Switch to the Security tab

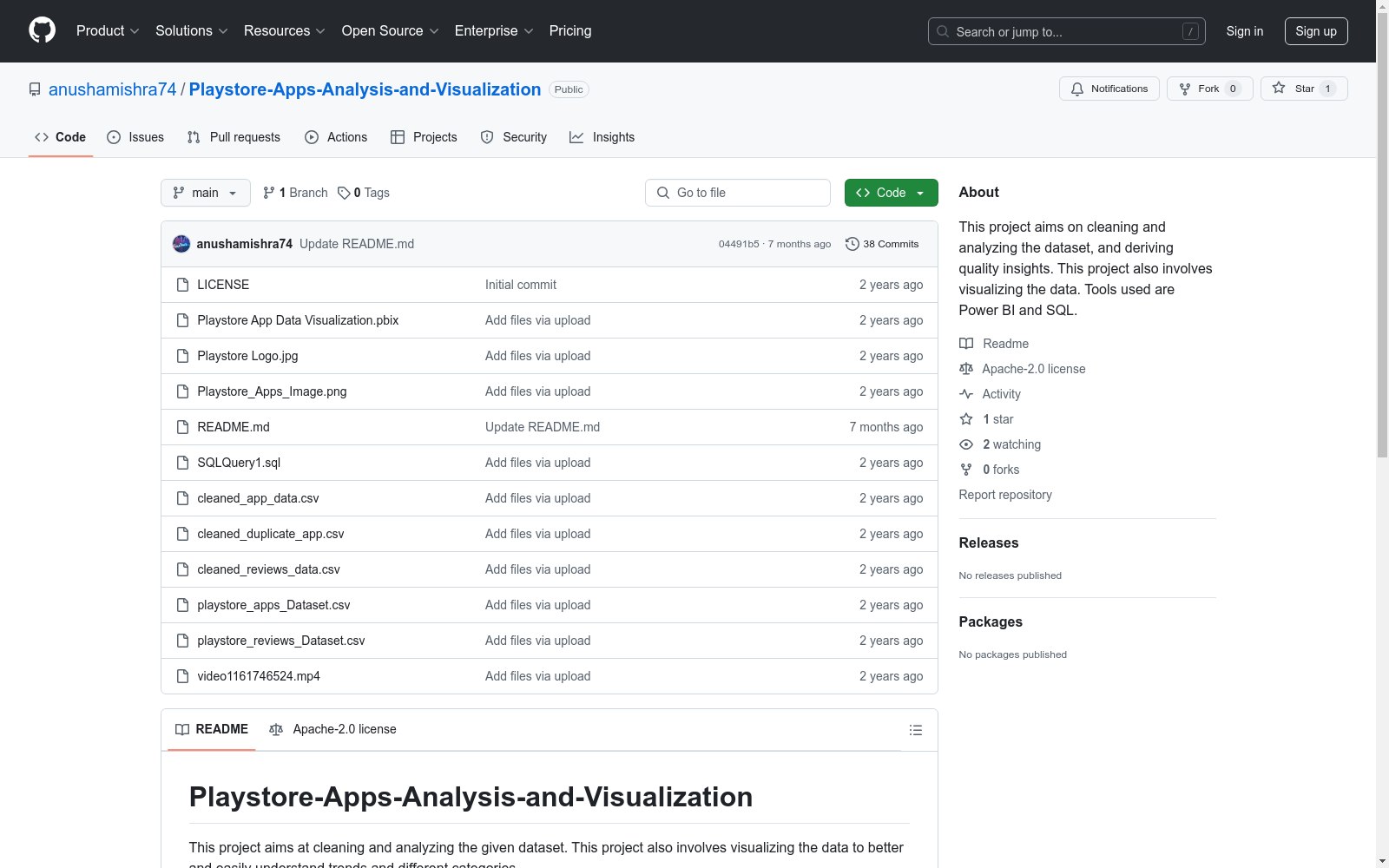pos(514,137)
